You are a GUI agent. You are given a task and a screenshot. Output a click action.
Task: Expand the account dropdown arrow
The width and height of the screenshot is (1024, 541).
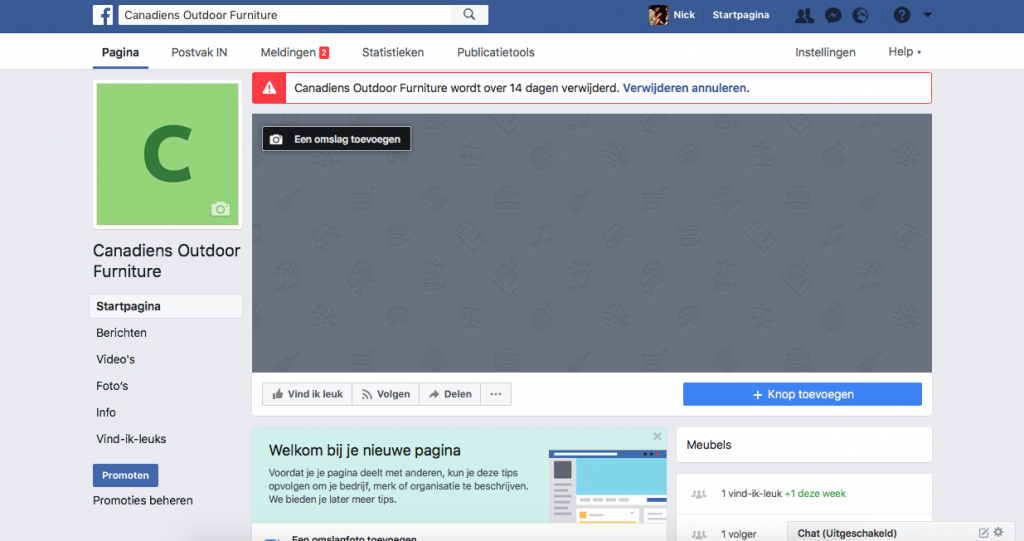927,14
